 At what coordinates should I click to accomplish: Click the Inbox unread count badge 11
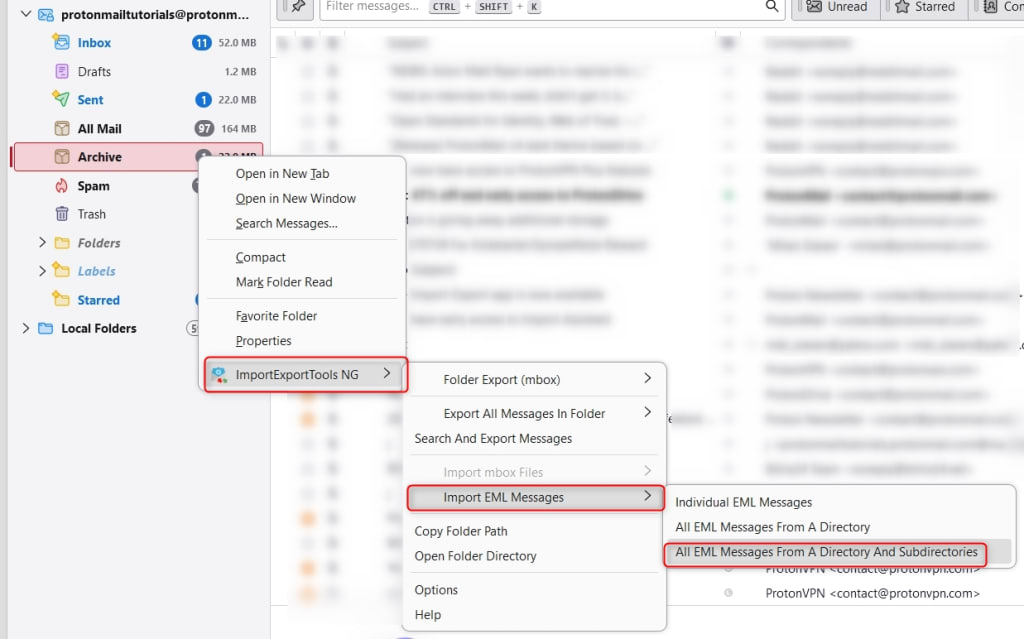coord(201,43)
